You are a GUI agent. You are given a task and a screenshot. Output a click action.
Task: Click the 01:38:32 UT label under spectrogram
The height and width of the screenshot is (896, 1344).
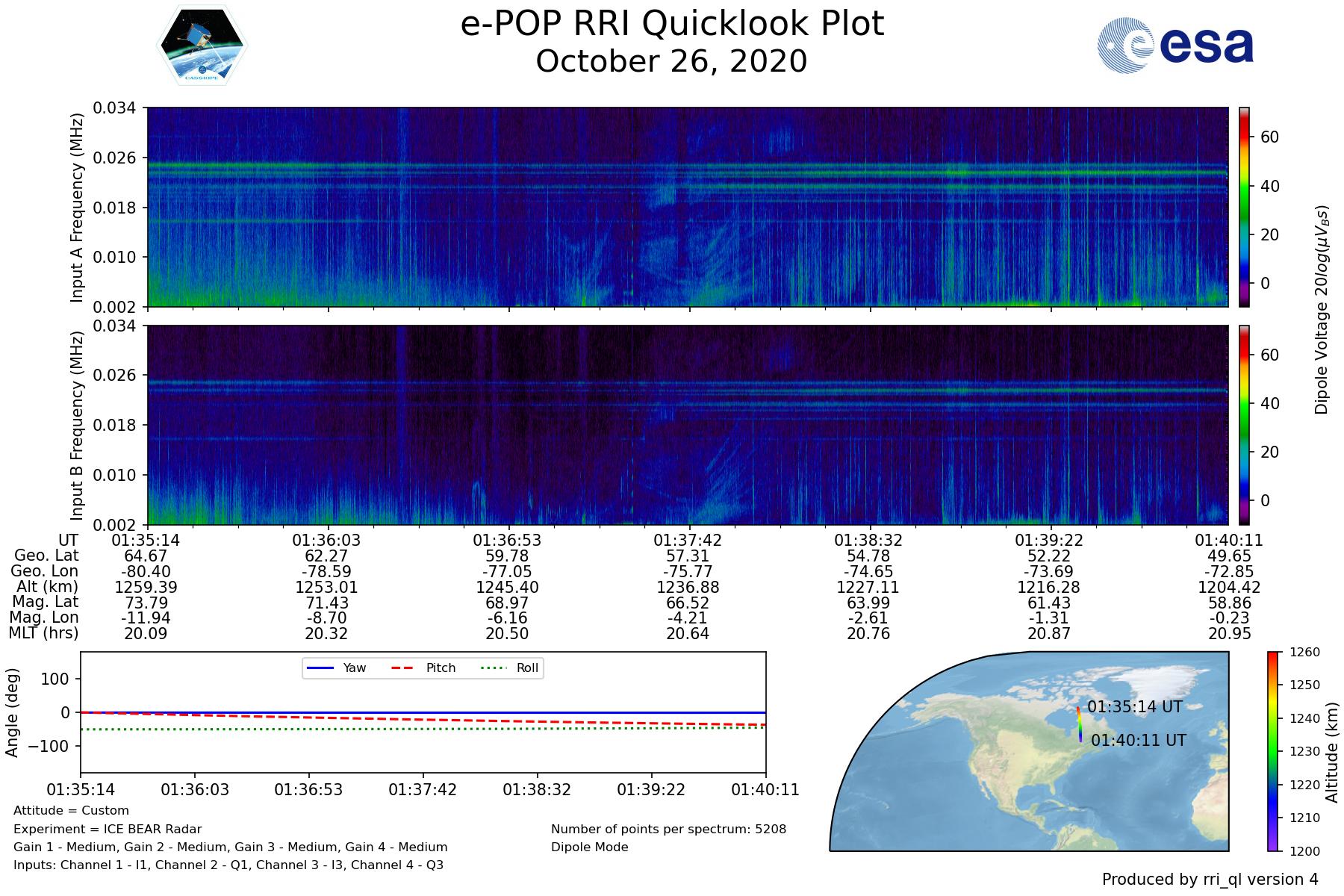[868, 540]
